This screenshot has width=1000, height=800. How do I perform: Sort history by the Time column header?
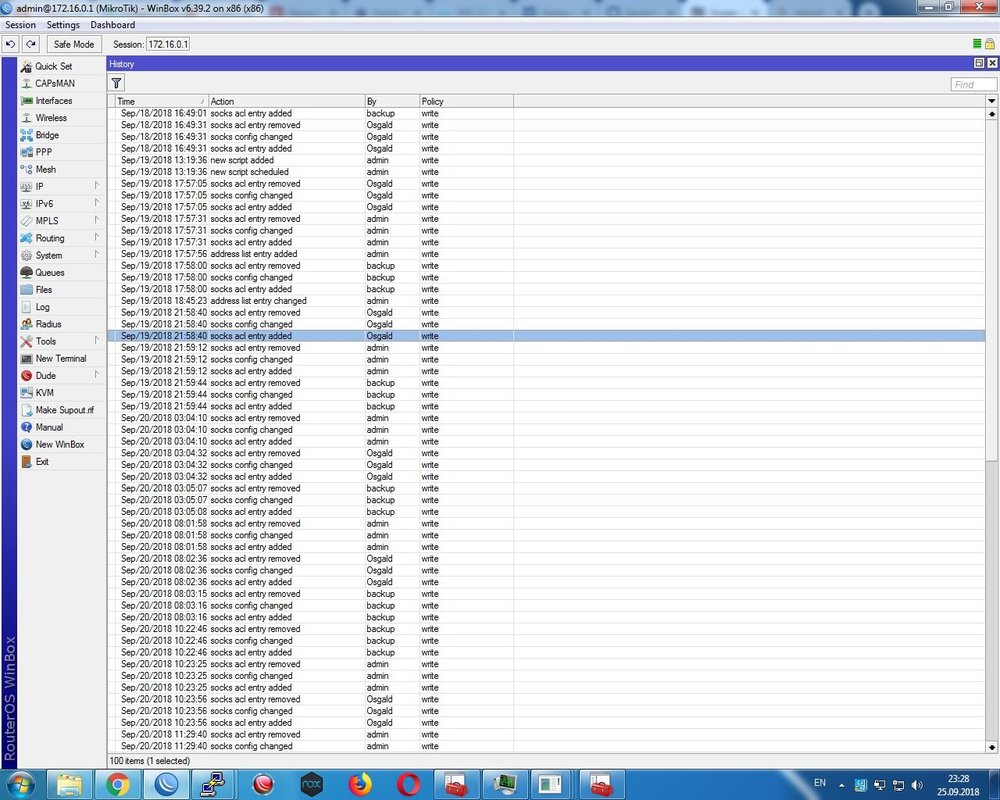point(158,101)
